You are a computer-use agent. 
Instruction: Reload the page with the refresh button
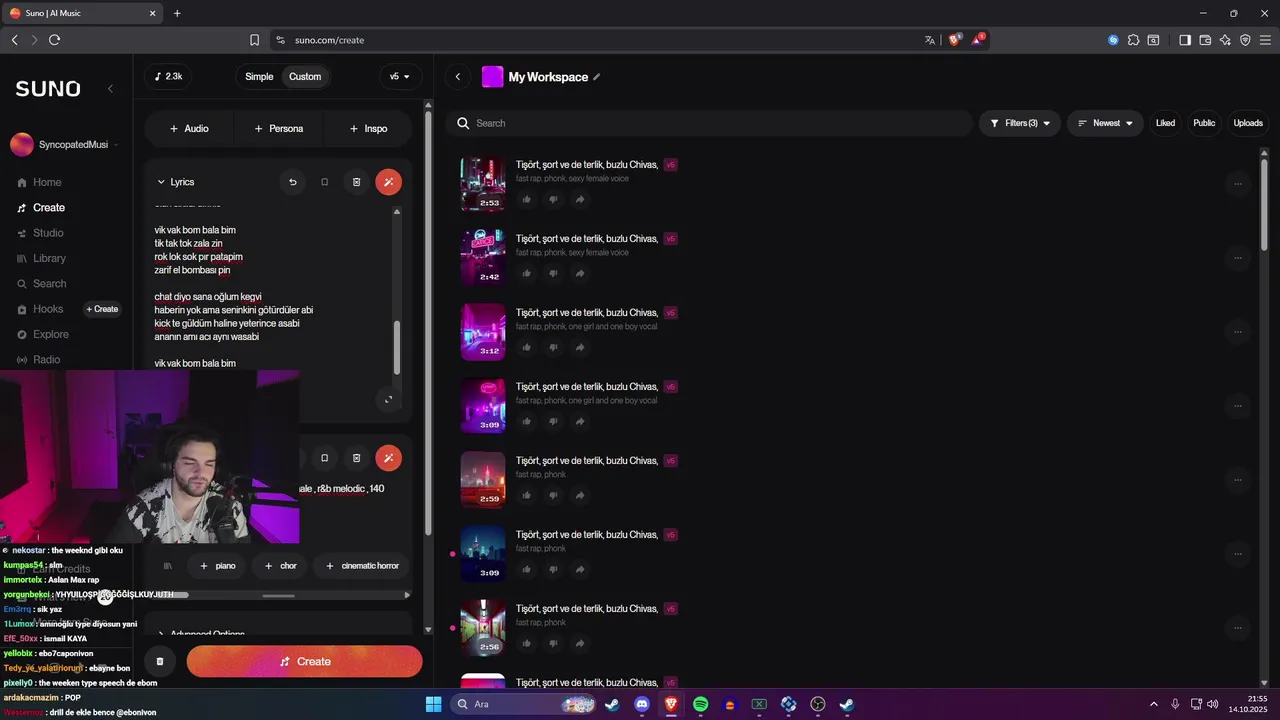click(x=54, y=40)
